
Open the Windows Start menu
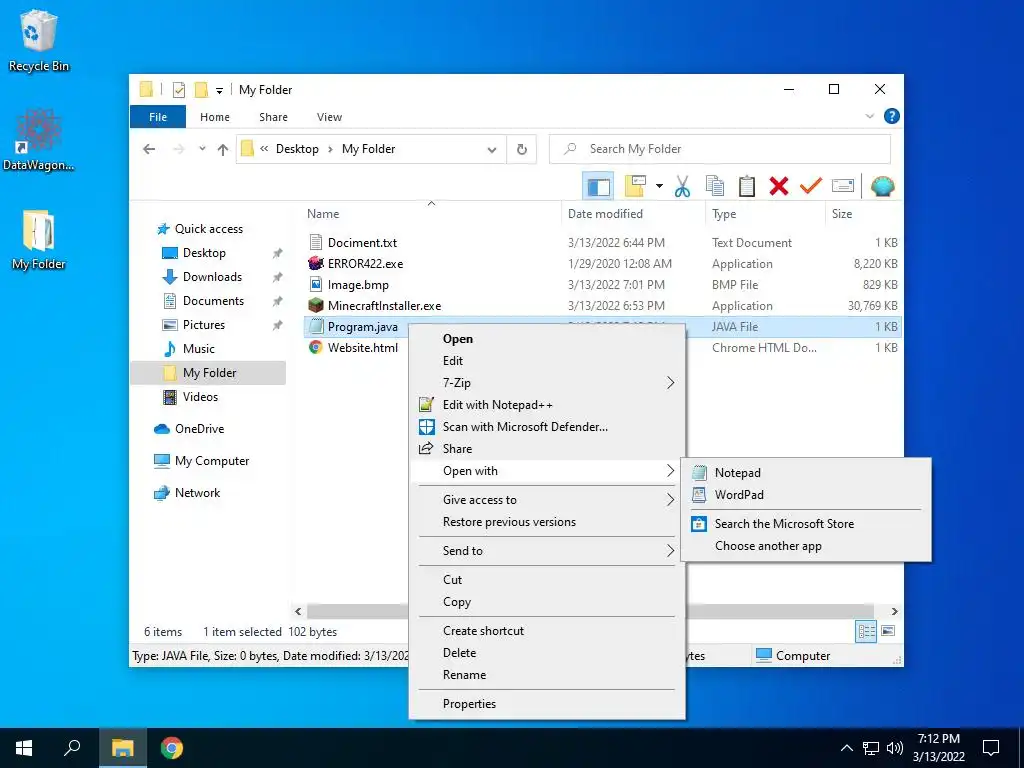click(24, 748)
